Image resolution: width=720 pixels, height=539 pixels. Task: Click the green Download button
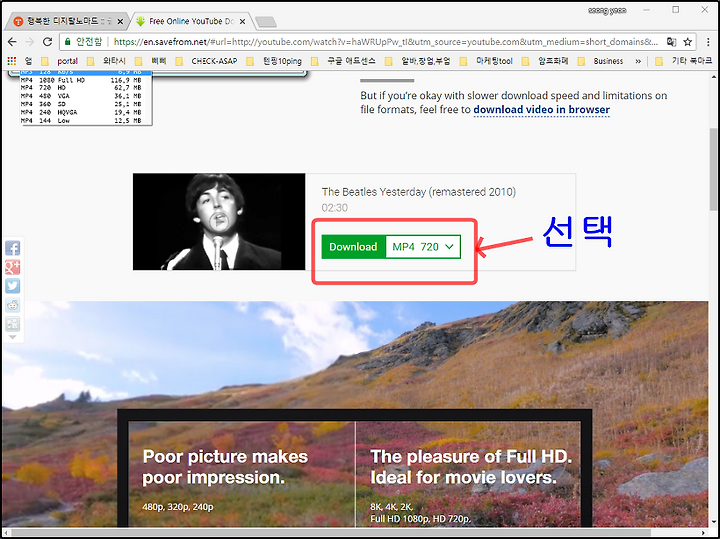tap(354, 247)
